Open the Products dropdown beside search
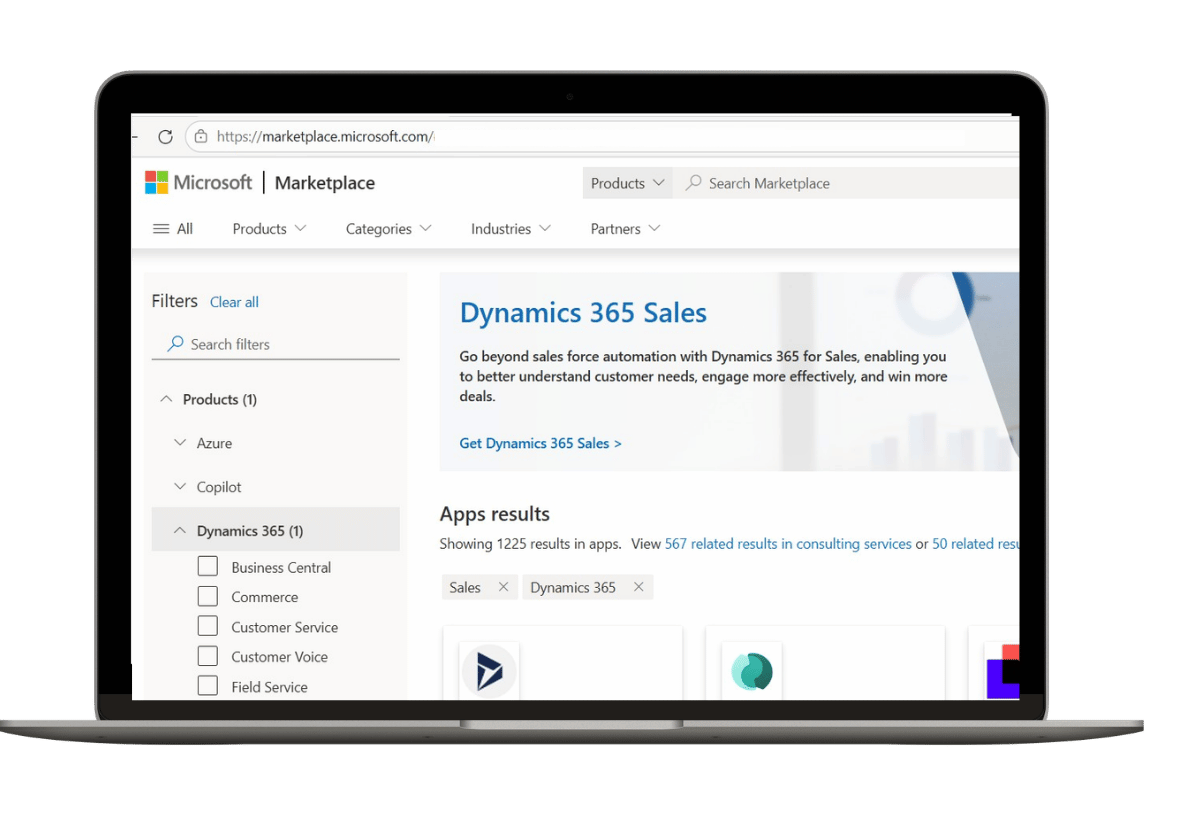This screenshot has height=827, width=1181. click(x=627, y=183)
